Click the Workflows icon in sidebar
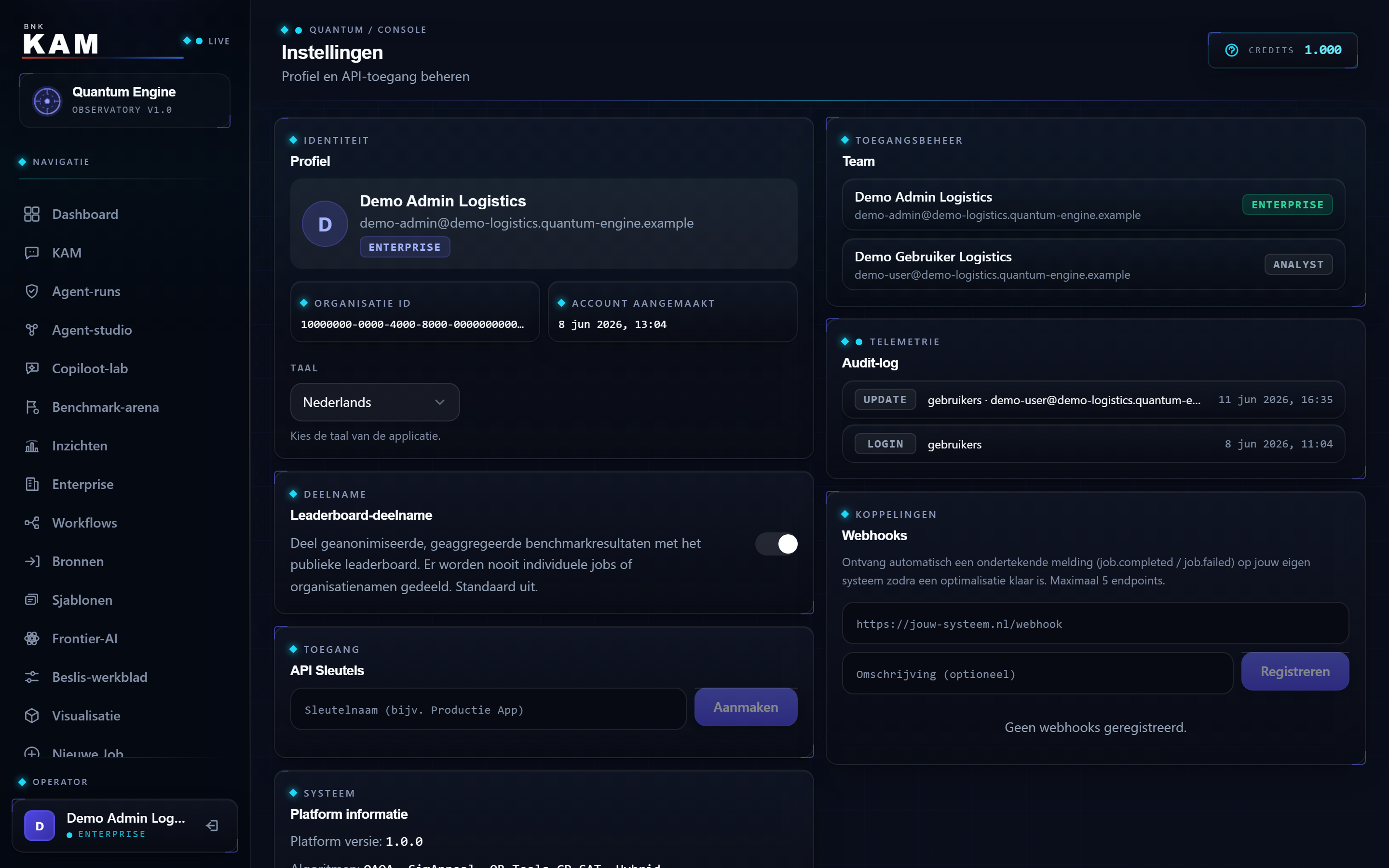This screenshot has width=1389, height=868. click(x=31, y=522)
